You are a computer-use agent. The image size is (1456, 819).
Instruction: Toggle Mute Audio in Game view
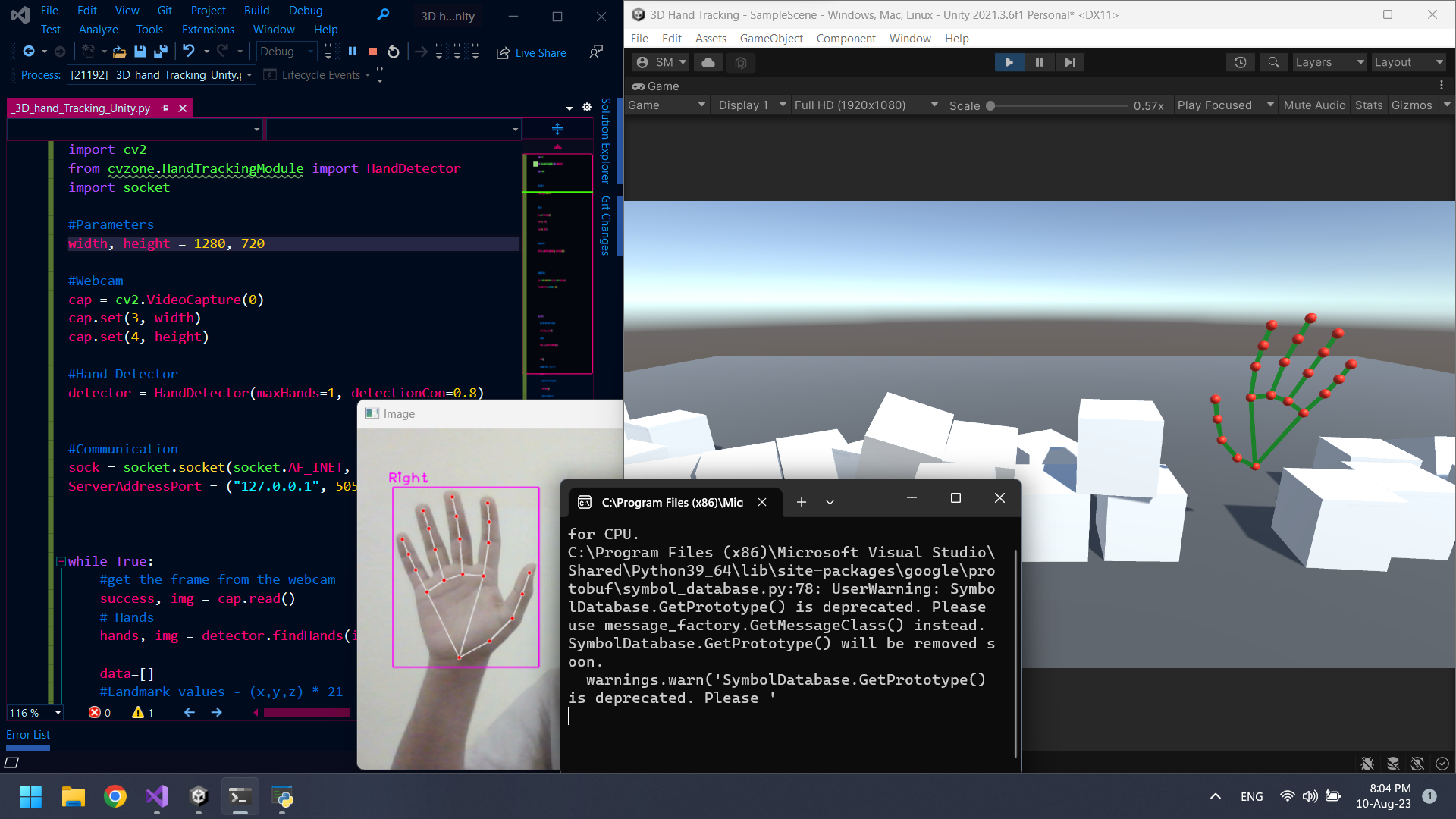[1313, 105]
